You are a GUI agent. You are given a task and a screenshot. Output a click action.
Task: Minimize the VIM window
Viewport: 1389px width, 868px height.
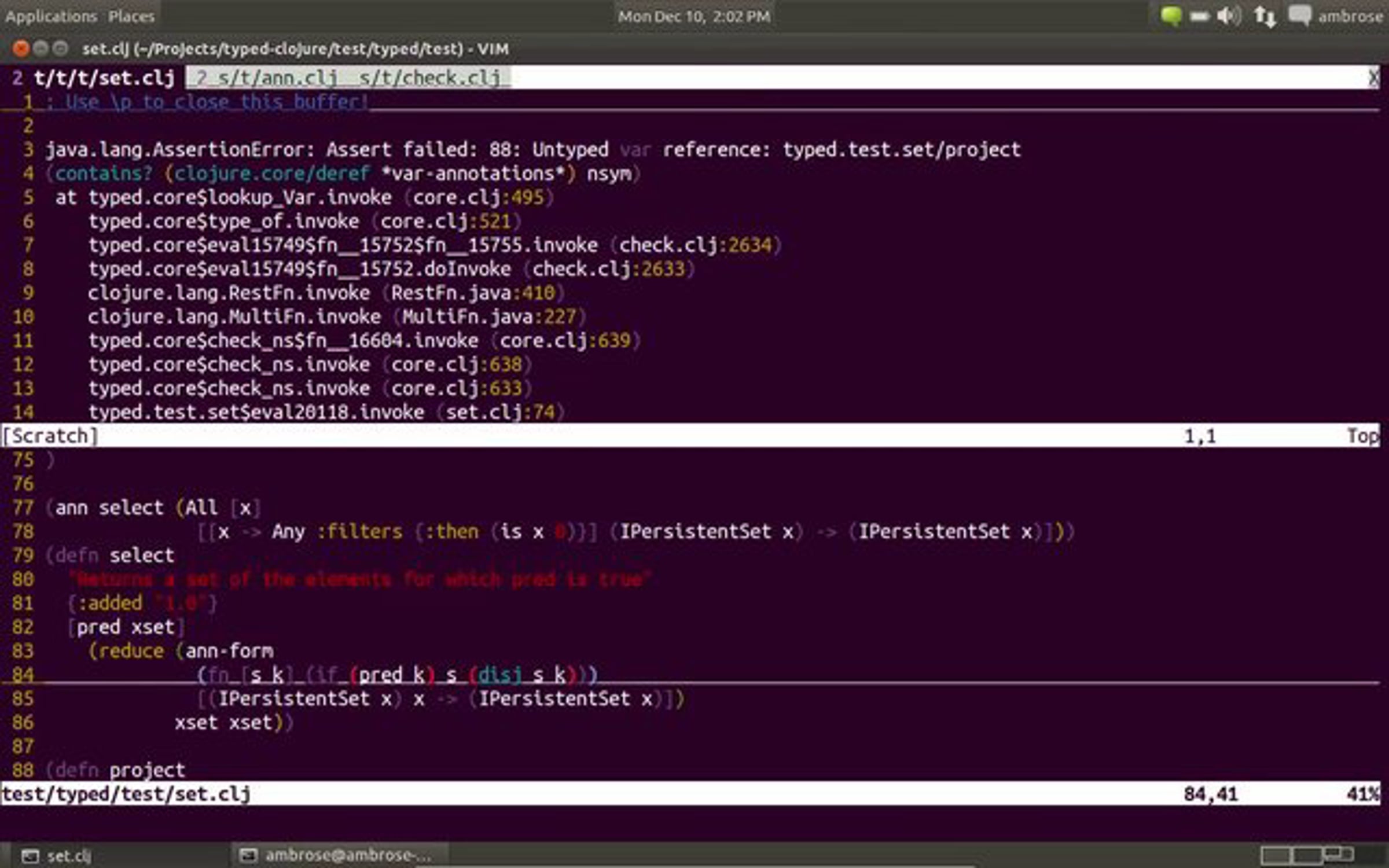(x=41, y=49)
